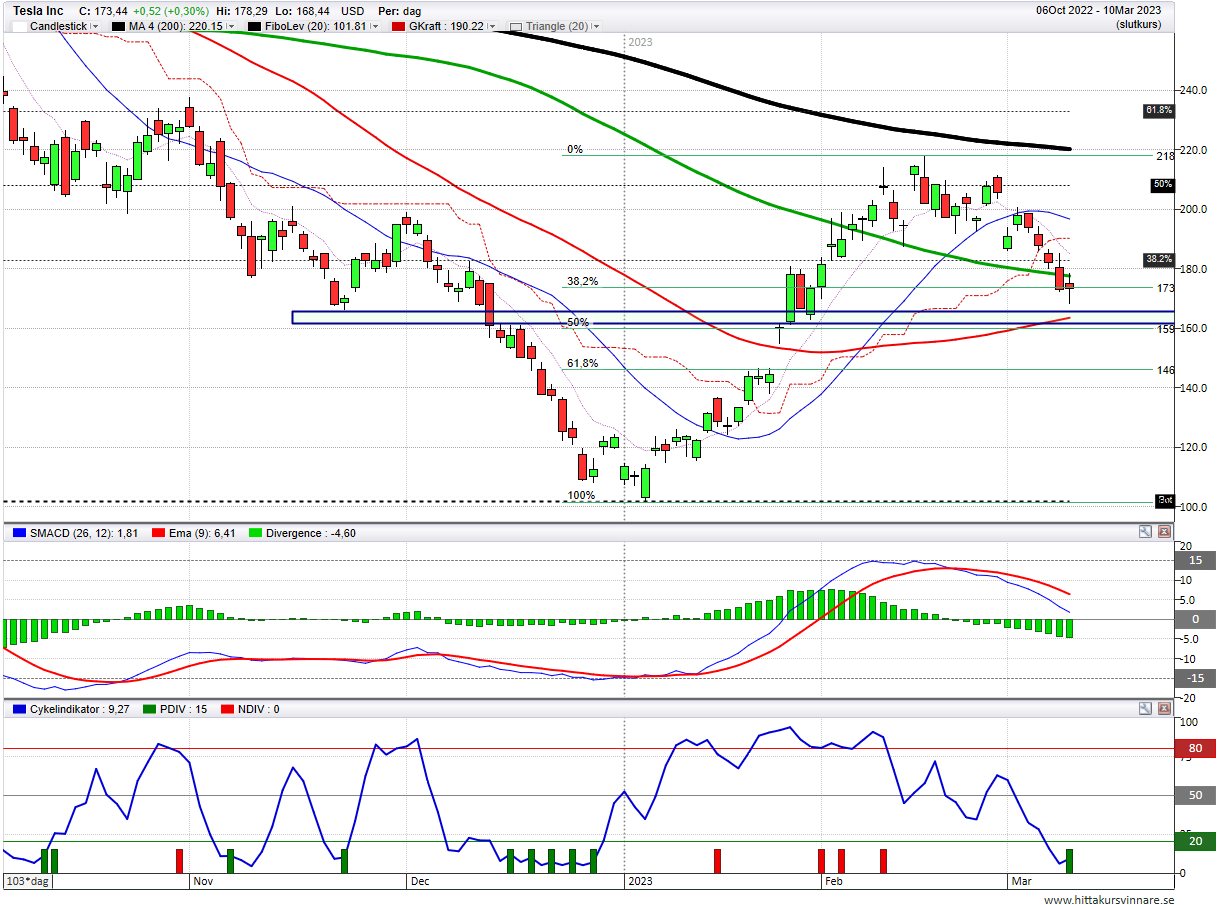
Task: Expand the FiboLev (20) dropdown arrow
Action: coord(376,26)
